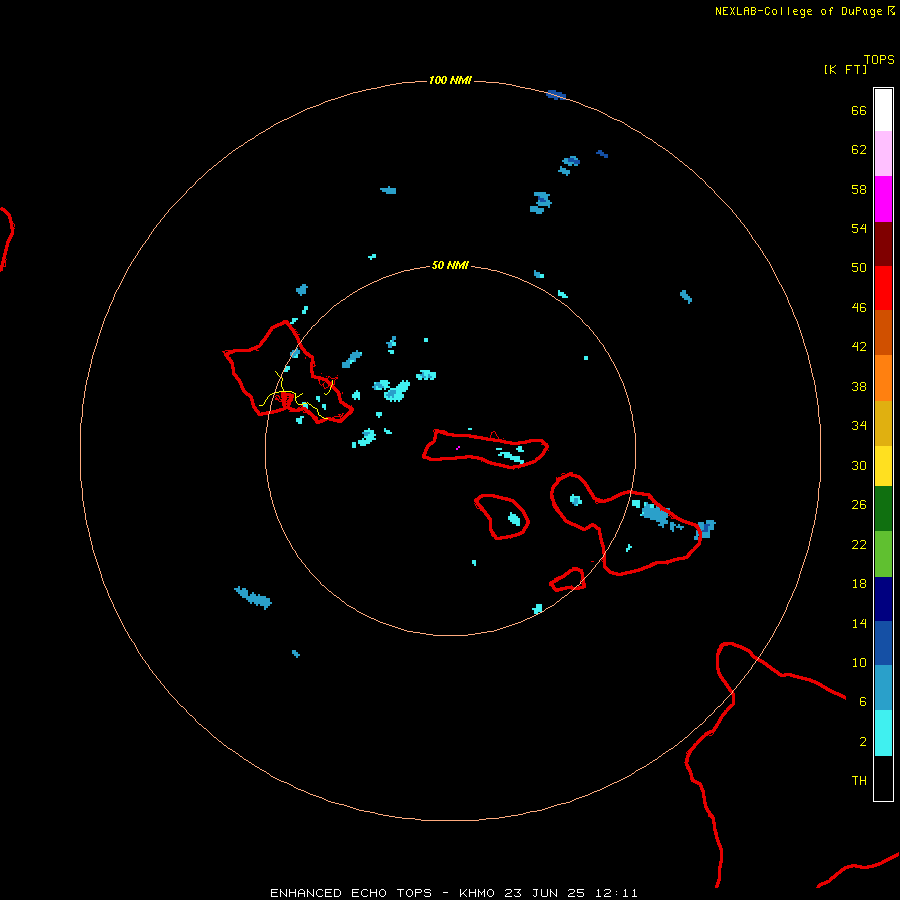Click the 100 NMI range ring label
This screenshot has width=900, height=900.
point(450,80)
